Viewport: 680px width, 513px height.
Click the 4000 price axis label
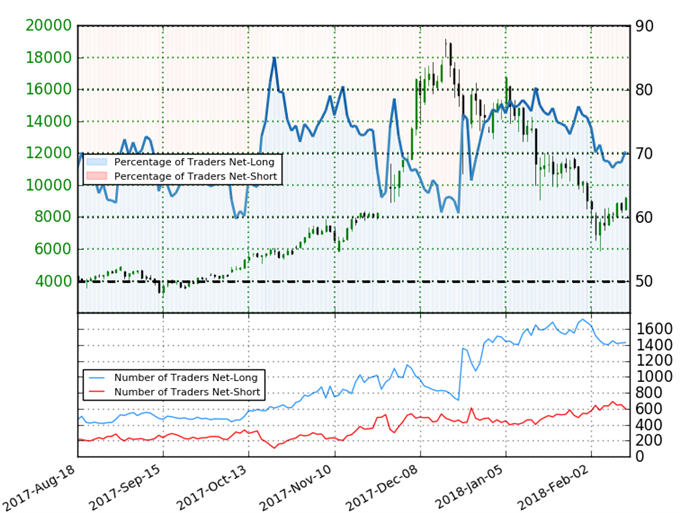click(x=53, y=281)
